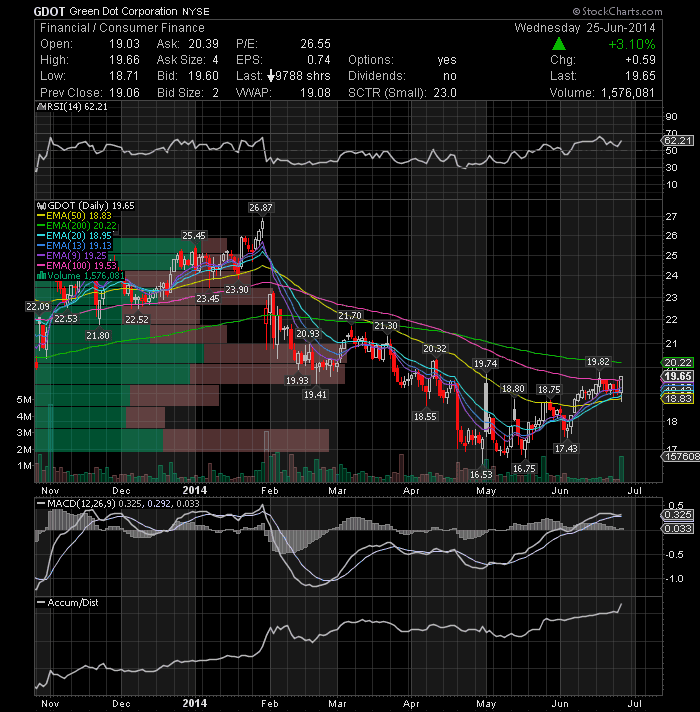
Task: Click the 25.45 high price label
Action: (194, 236)
